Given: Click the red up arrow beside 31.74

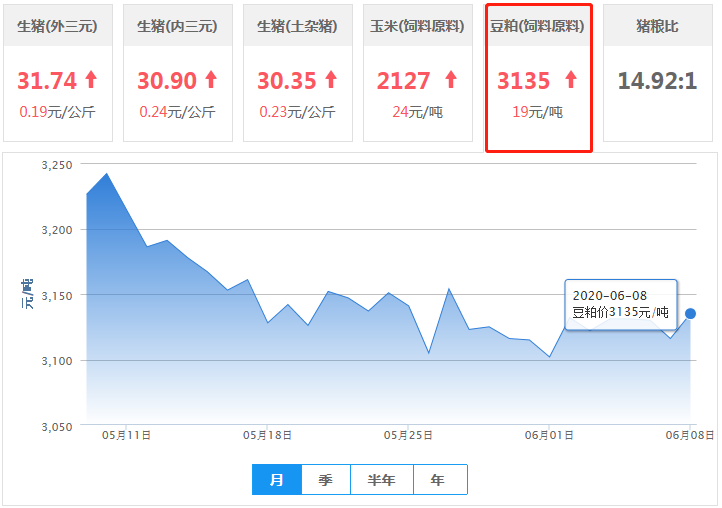Looking at the screenshot, I should point(91,80).
